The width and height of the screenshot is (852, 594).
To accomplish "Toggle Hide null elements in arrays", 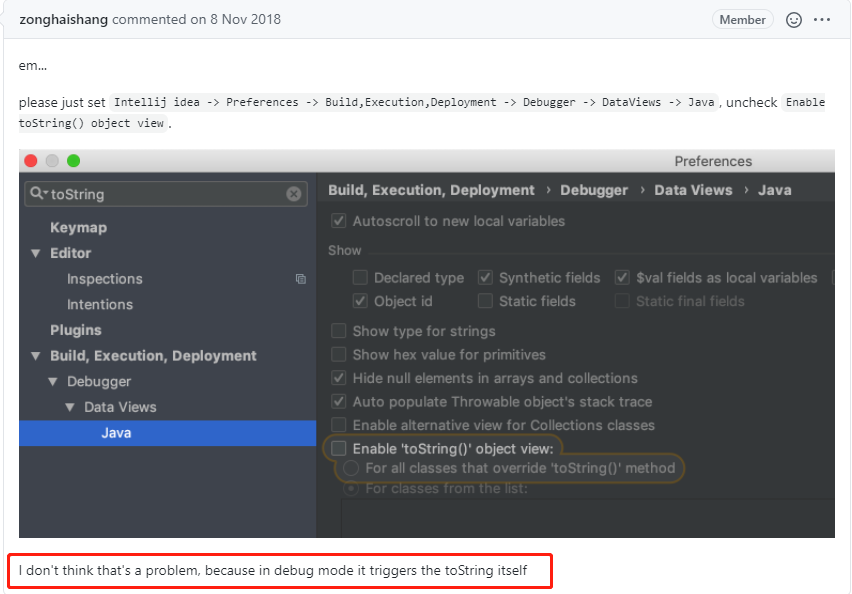I will (339, 378).
